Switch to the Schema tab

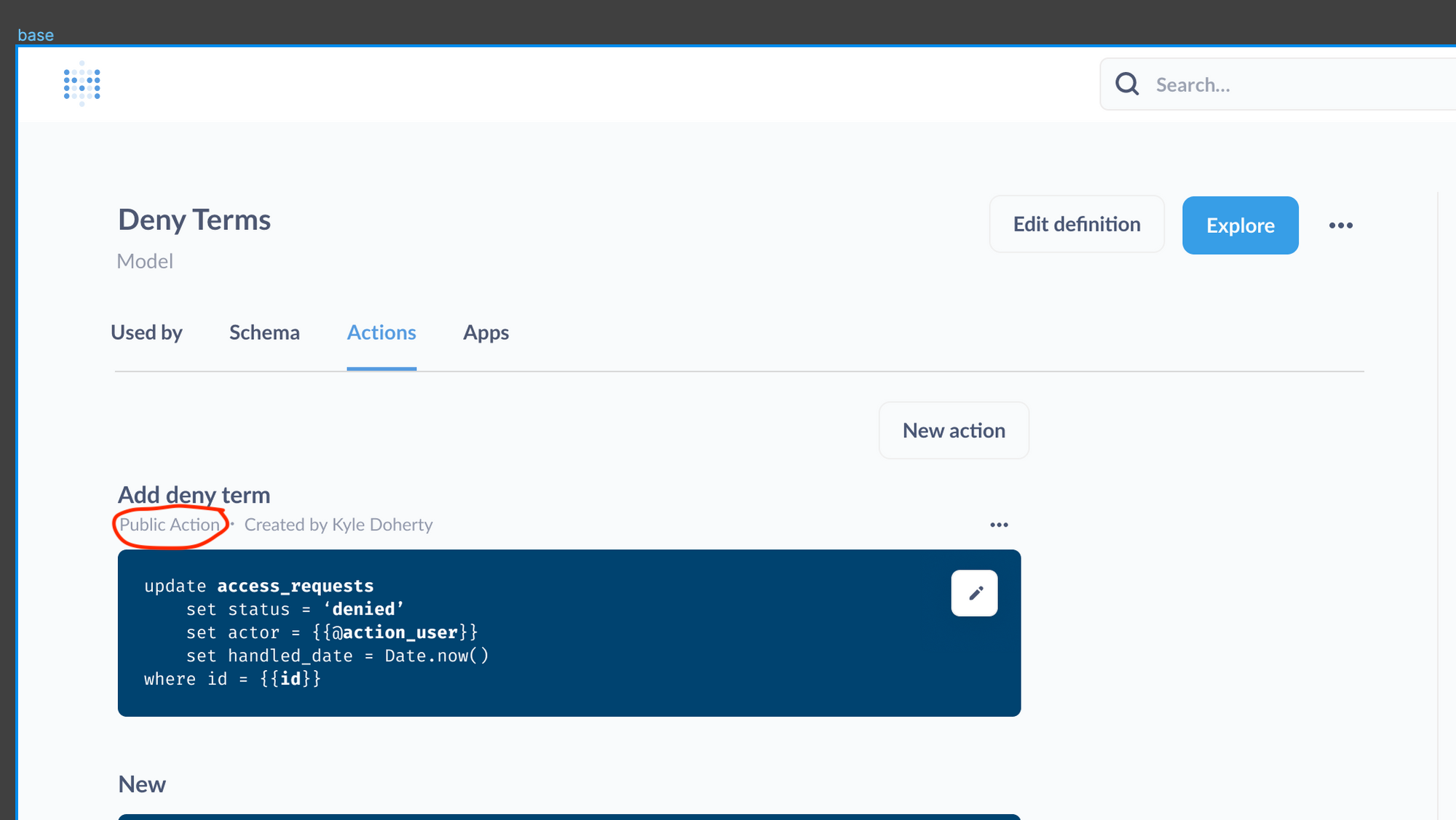click(x=264, y=333)
